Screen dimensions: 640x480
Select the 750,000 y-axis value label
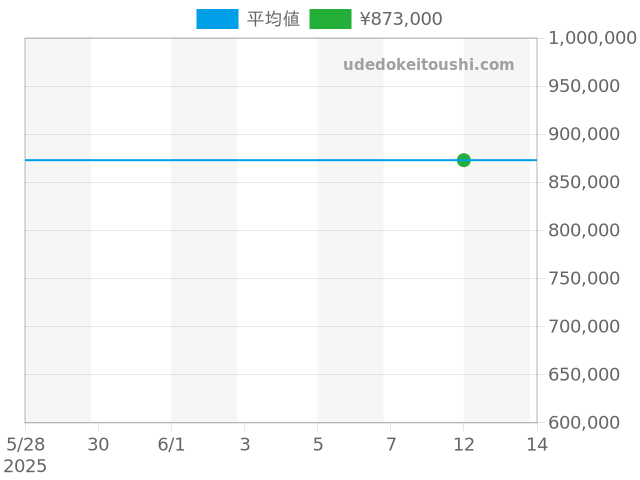click(591, 278)
